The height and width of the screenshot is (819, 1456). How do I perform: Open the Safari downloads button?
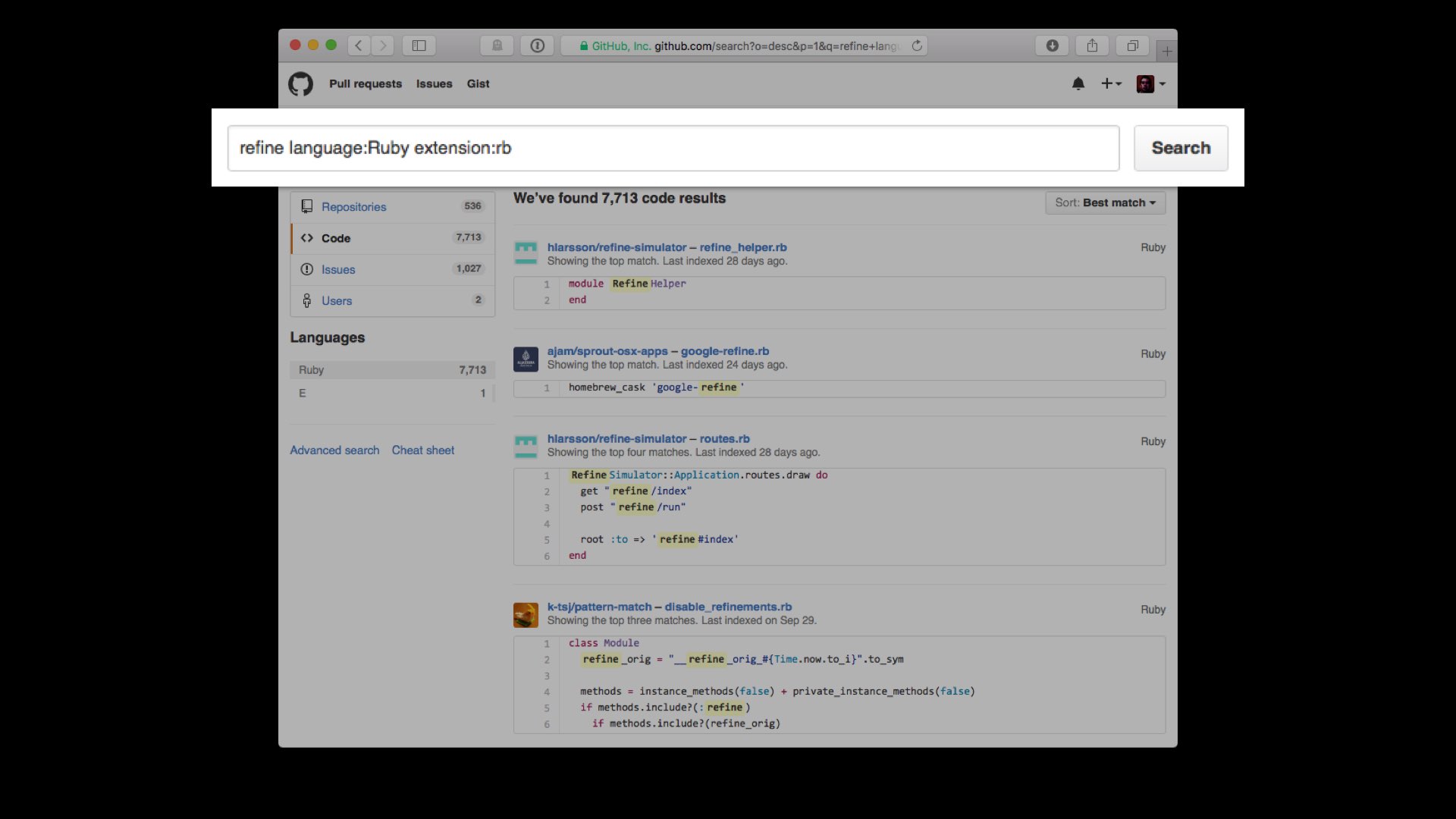(x=1052, y=45)
